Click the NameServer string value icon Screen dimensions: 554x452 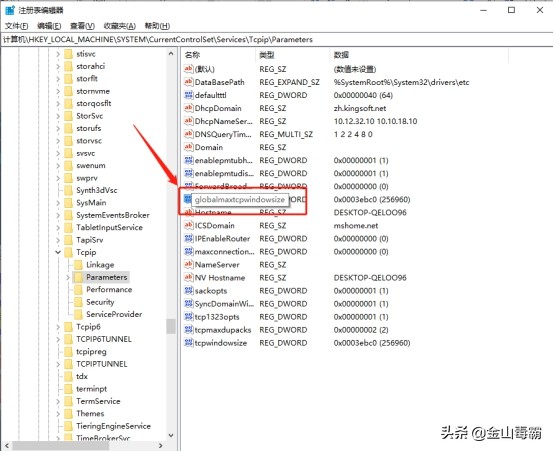pos(189,265)
